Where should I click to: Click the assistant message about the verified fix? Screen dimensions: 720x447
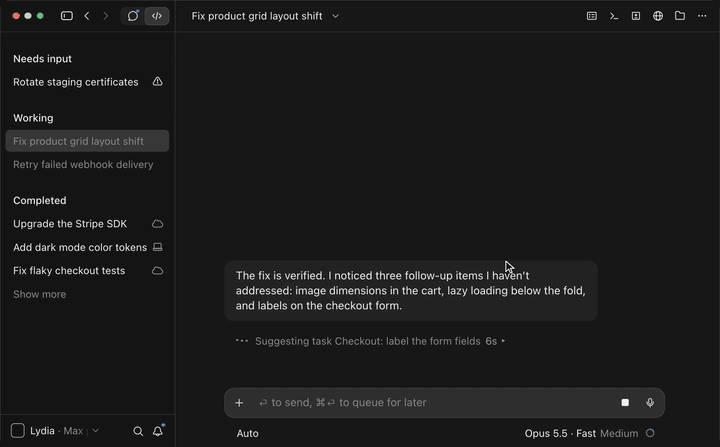(411, 291)
